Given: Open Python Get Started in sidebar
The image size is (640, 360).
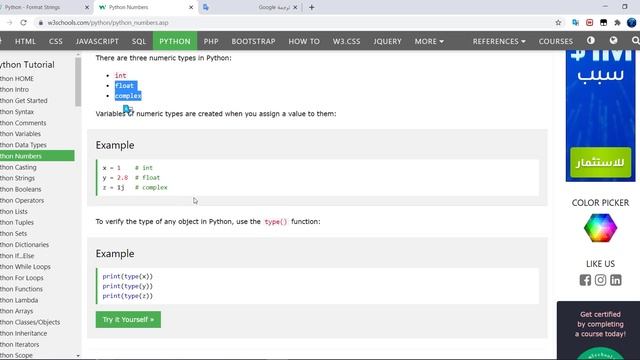Looking at the screenshot, I should tap(37, 100).
